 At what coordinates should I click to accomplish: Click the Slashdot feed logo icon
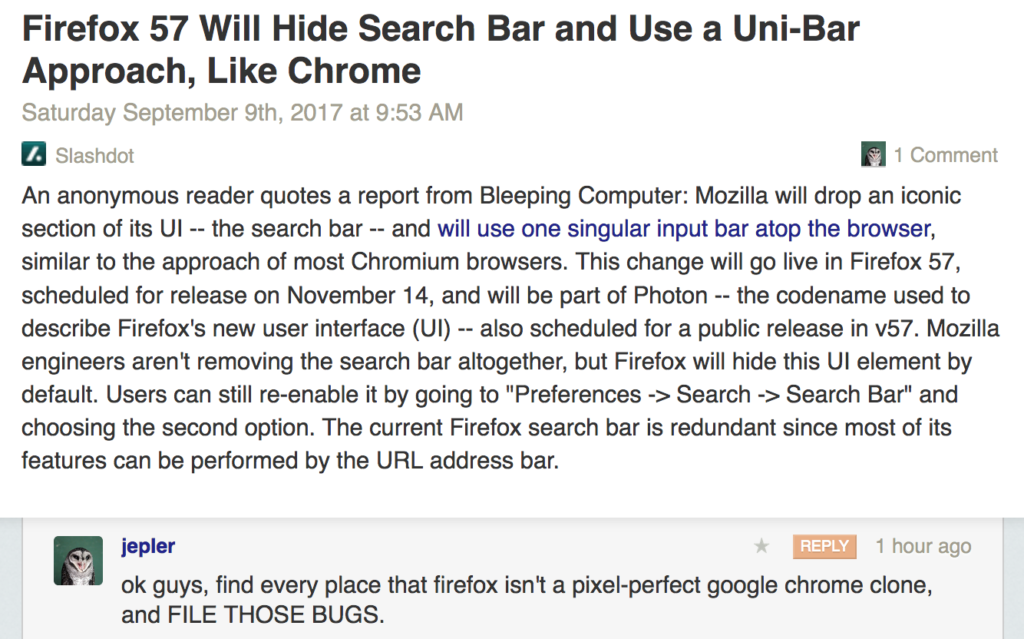[x=34, y=155]
